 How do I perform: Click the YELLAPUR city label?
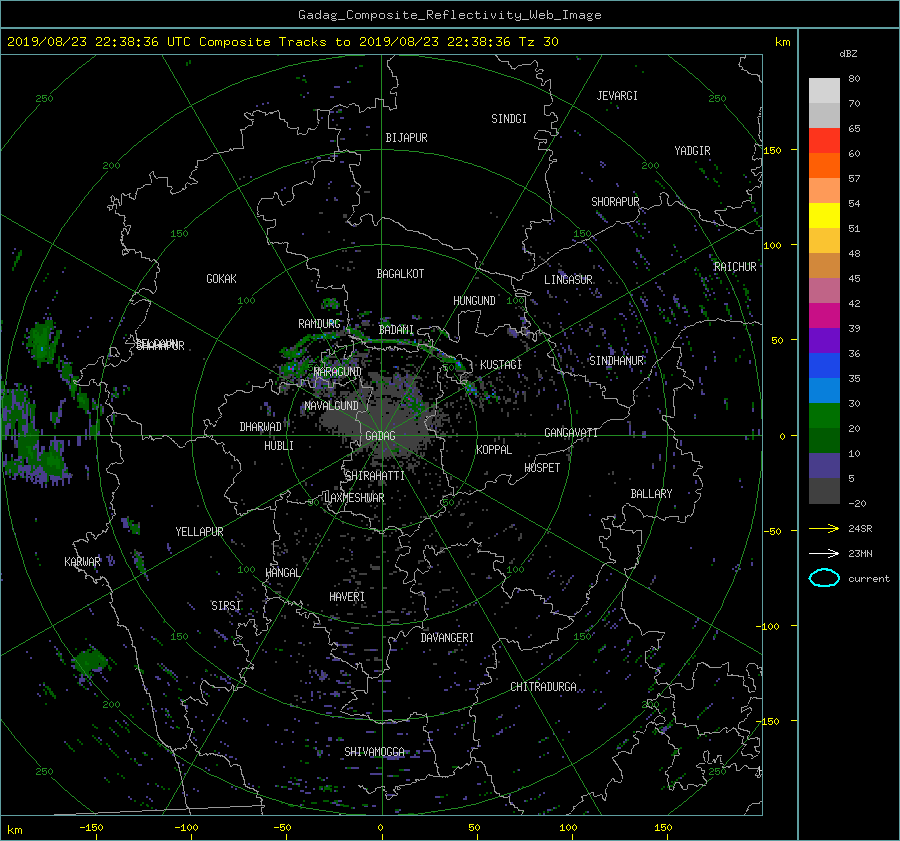199,532
